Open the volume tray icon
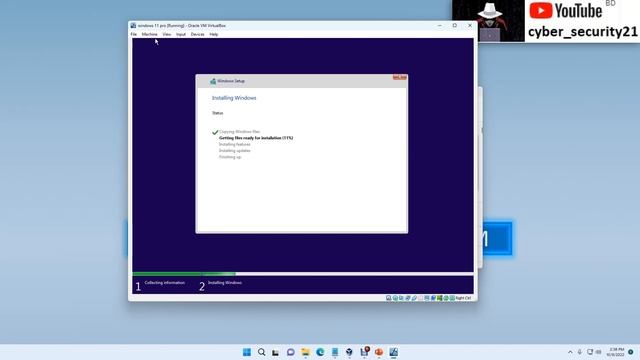640x360 pixels. pos(599,352)
